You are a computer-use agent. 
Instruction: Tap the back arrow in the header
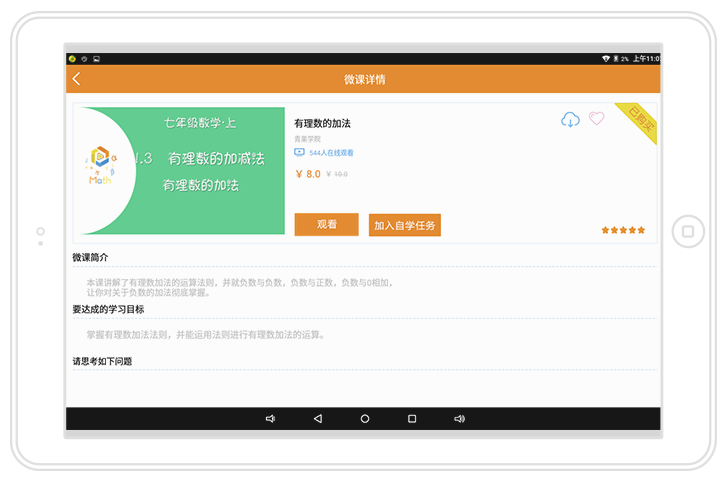(77, 79)
